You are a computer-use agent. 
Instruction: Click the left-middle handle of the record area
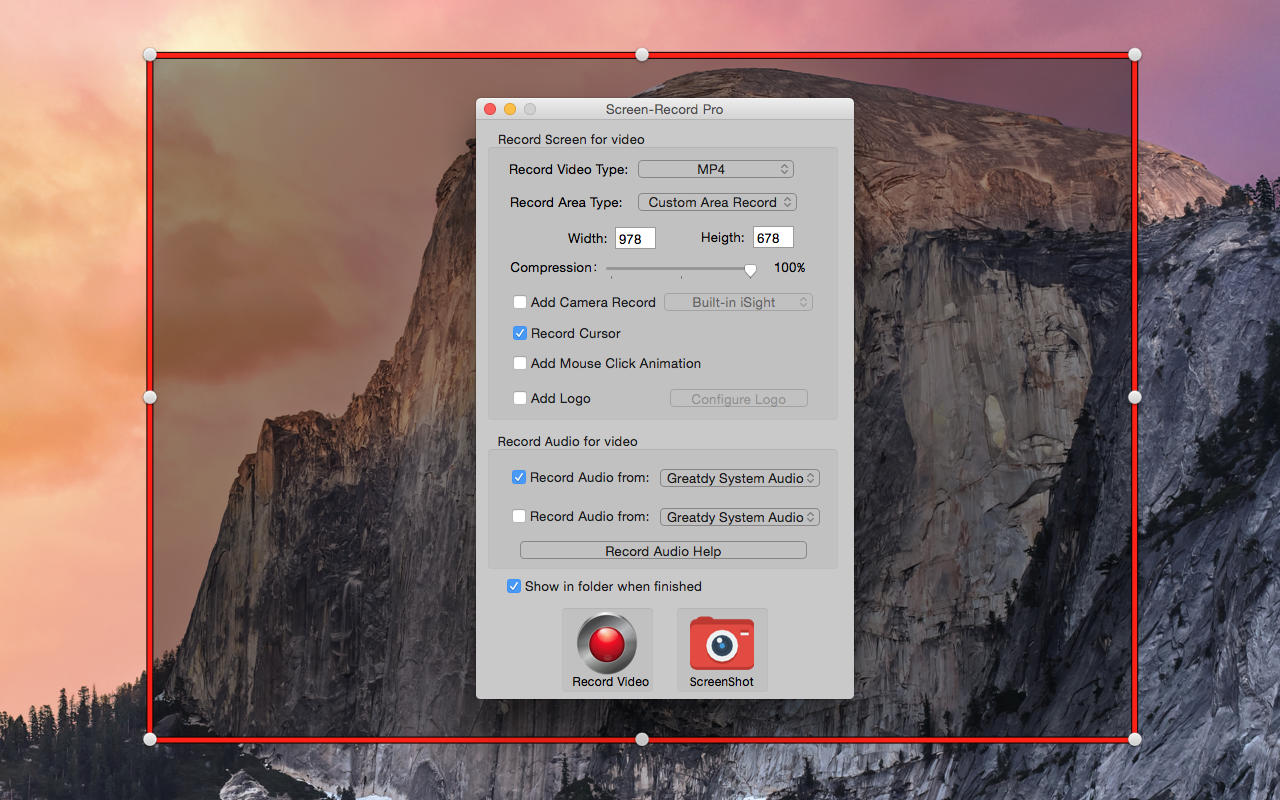tap(150, 397)
